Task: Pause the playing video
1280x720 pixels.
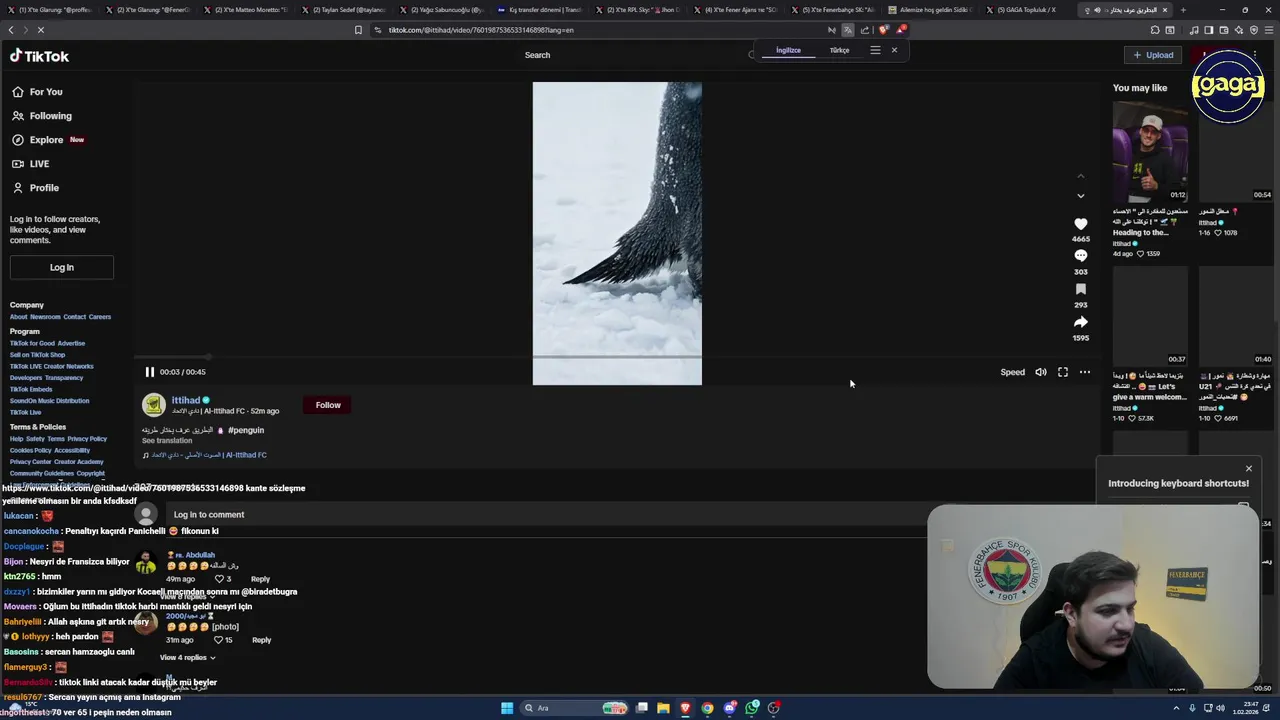Action: click(150, 372)
